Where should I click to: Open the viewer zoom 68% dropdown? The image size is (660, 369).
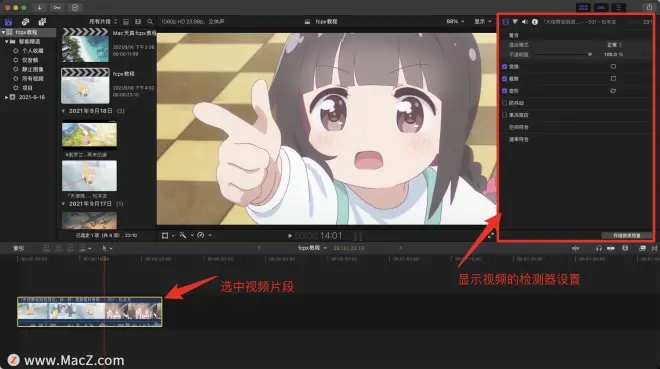(455, 21)
